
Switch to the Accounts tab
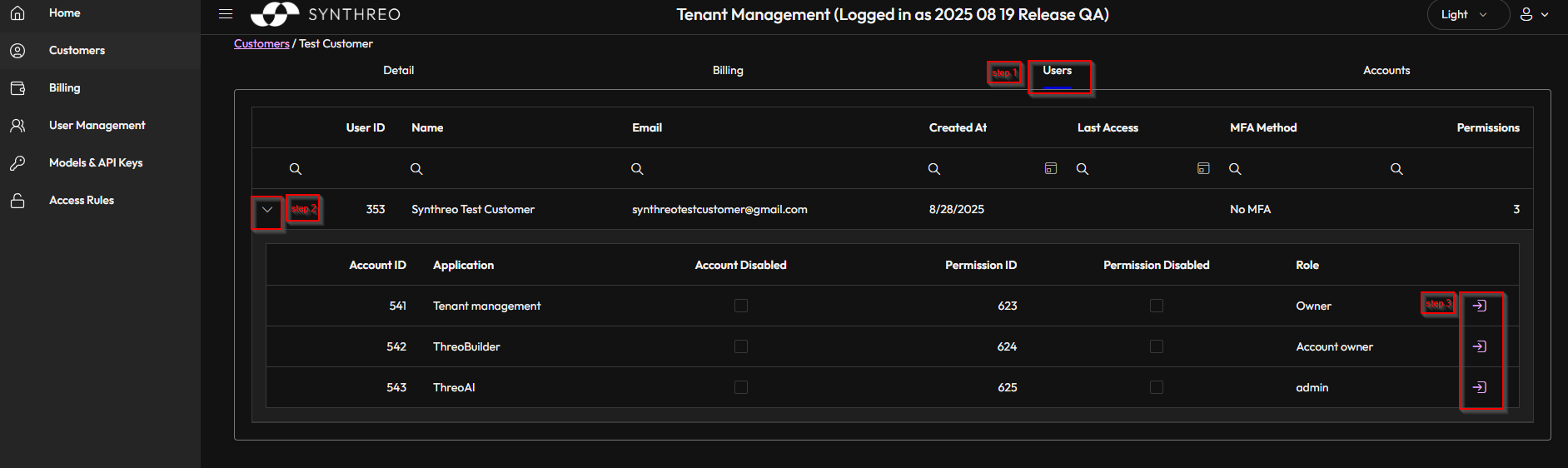(x=1386, y=71)
